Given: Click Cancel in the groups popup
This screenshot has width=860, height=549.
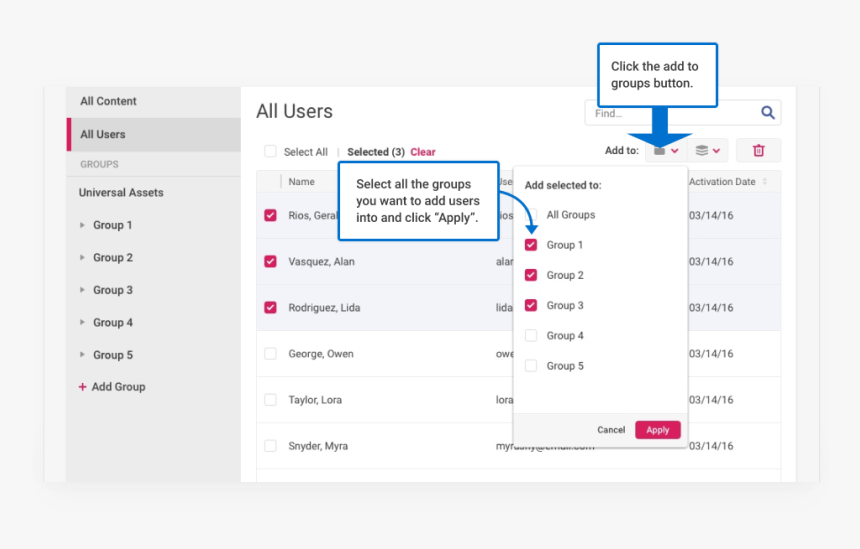Looking at the screenshot, I should pos(611,429).
